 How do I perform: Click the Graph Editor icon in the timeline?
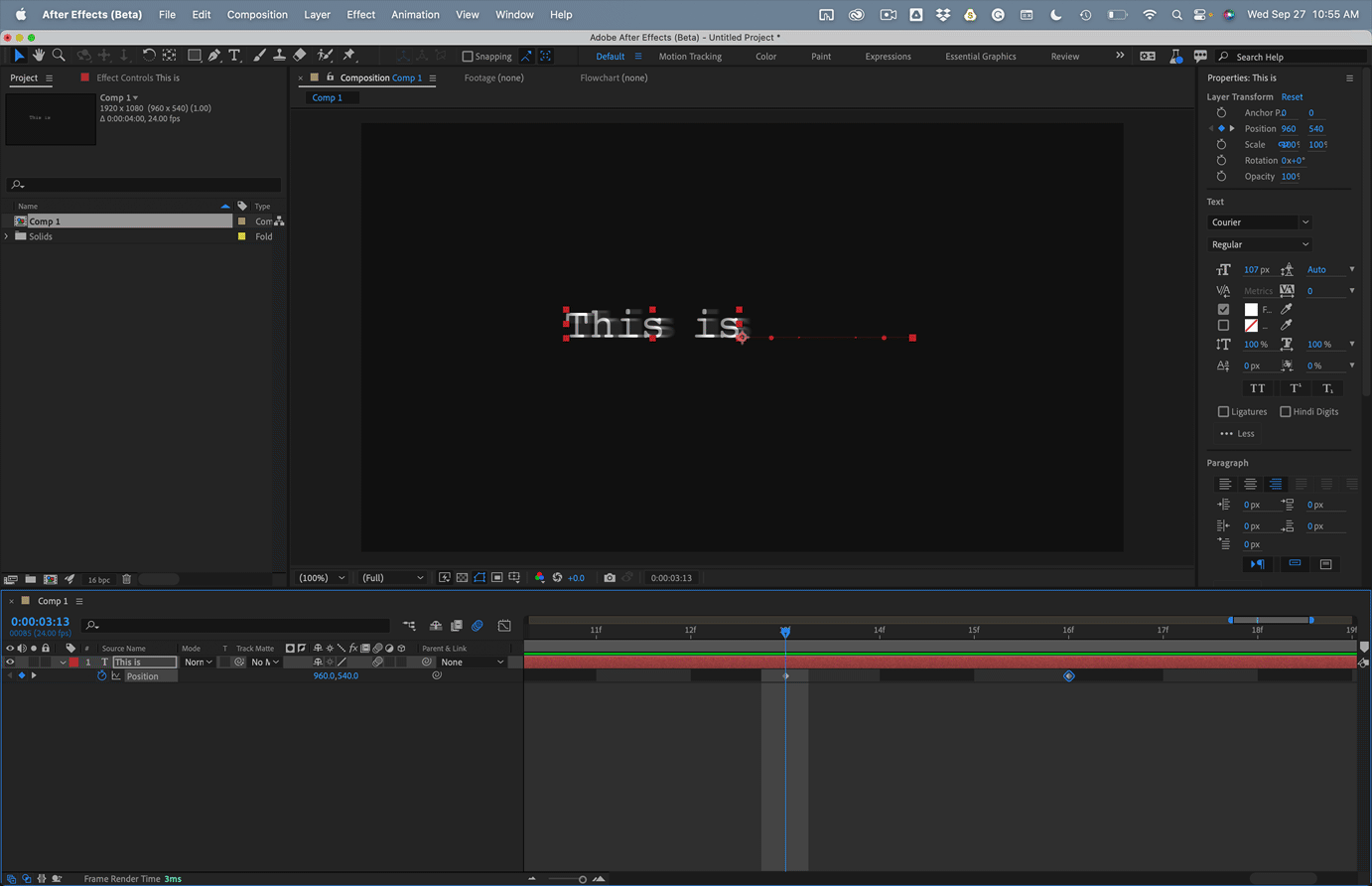504,626
